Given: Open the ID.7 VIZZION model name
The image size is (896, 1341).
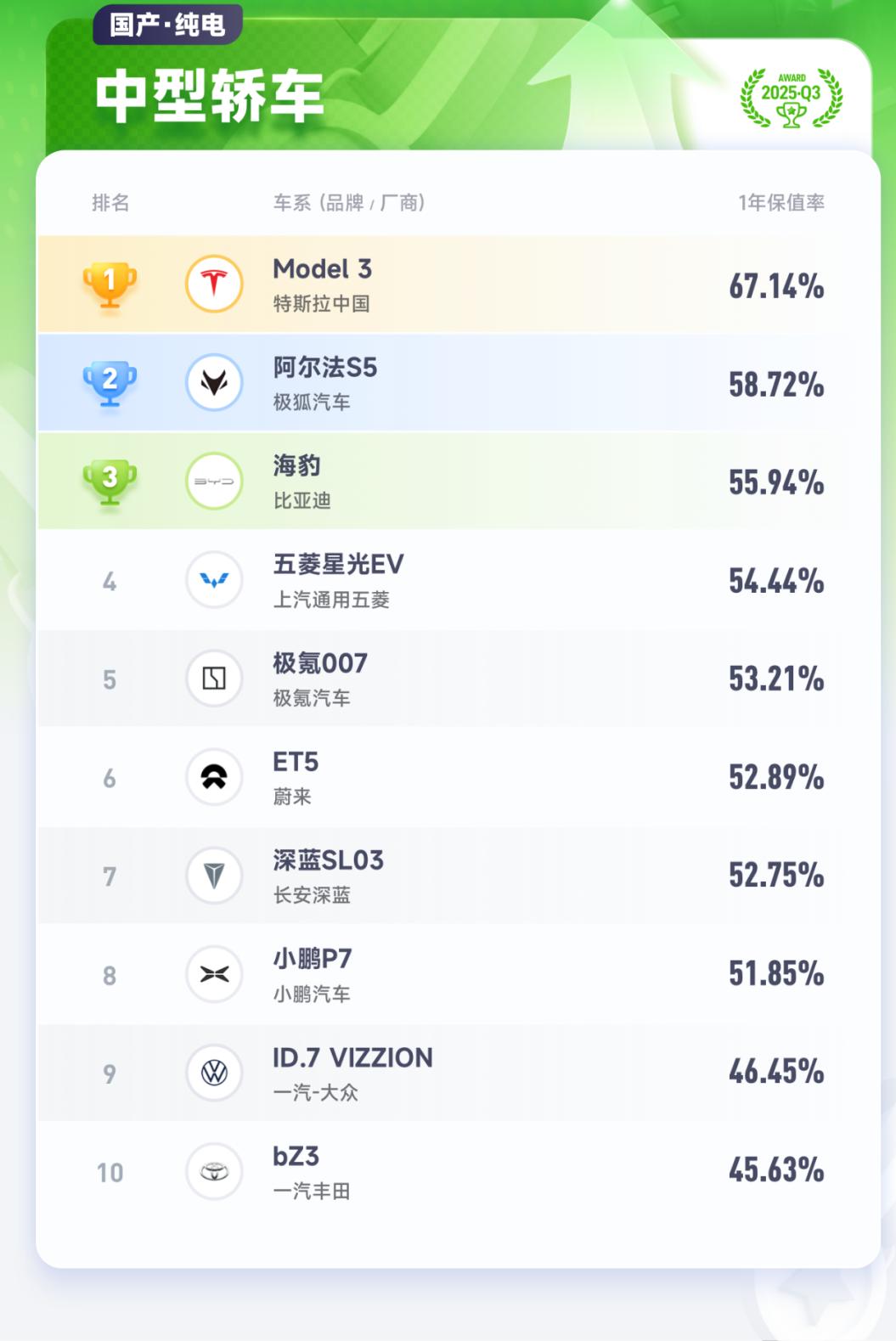Looking at the screenshot, I should click(x=352, y=1057).
